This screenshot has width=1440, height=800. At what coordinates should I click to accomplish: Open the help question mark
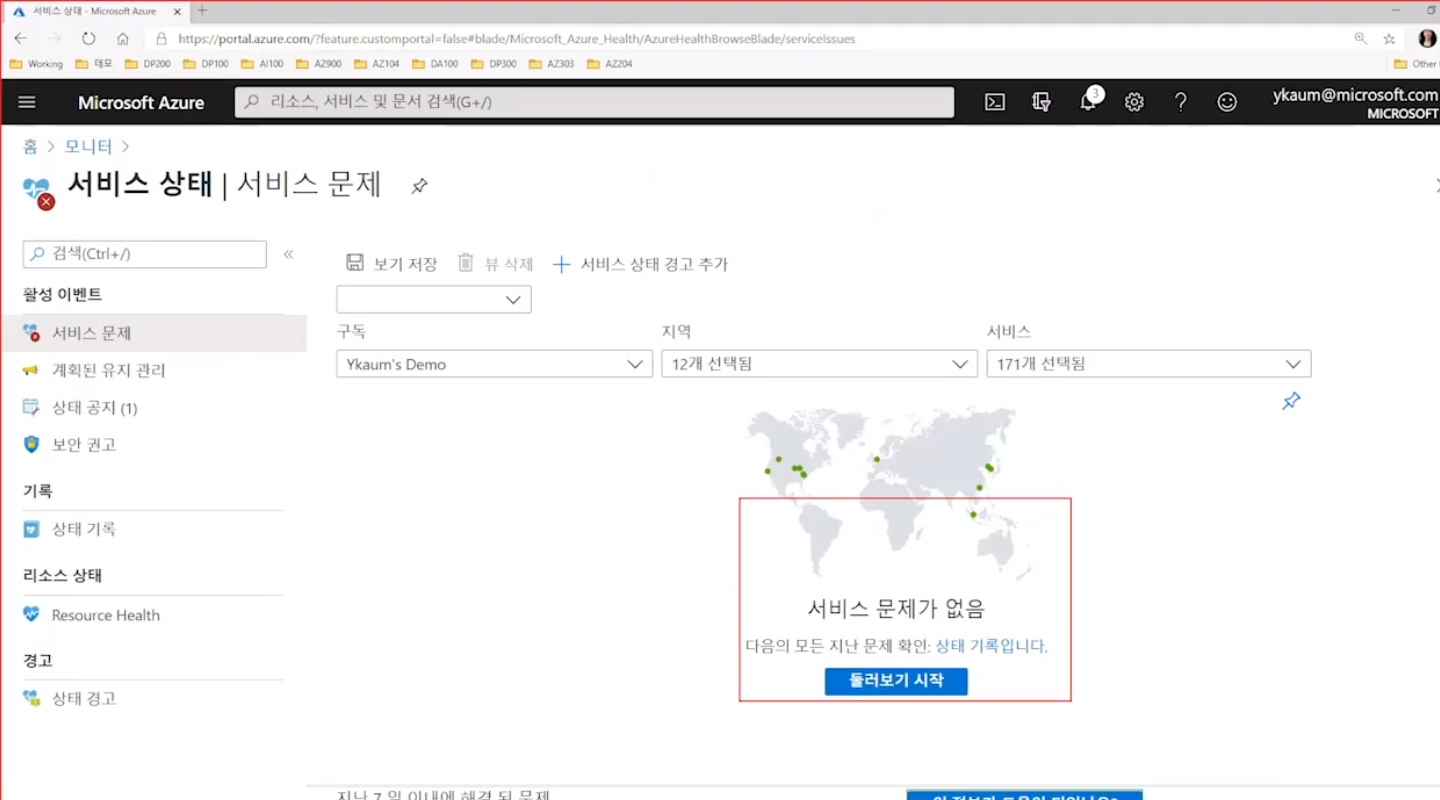point(1181,102)
